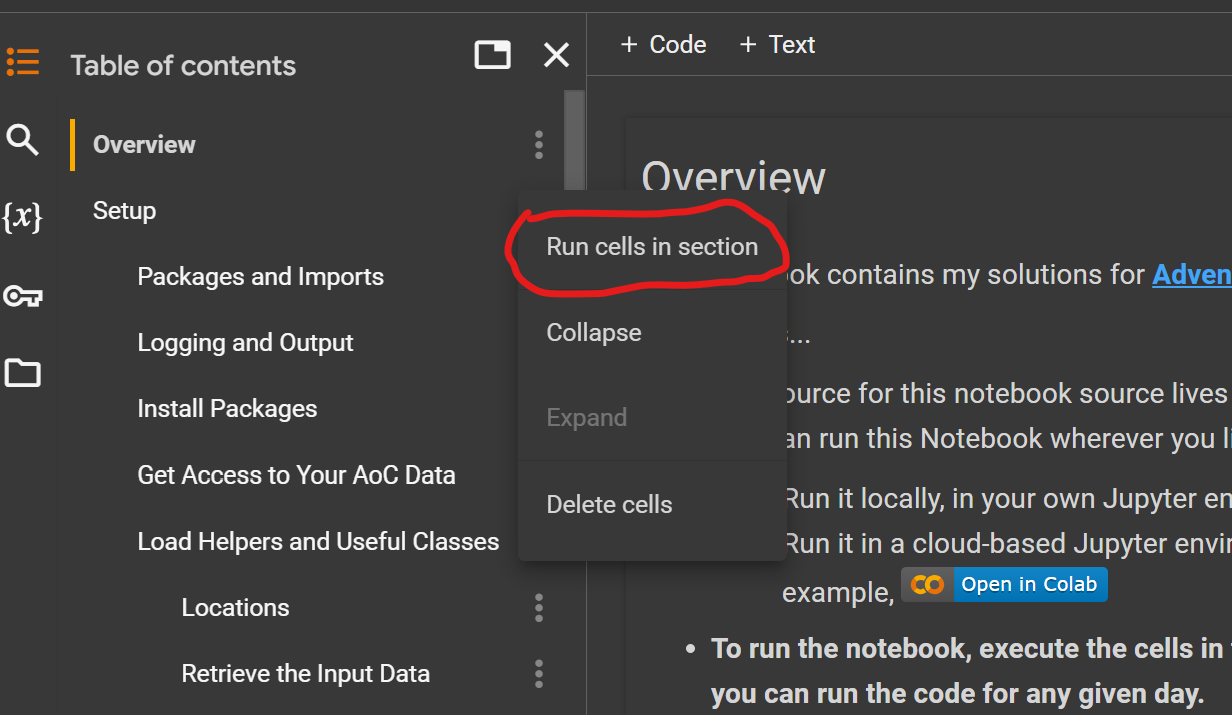Add a new Text cell
The width and height of the screenshot is (1232, 715).
(777, 45)
